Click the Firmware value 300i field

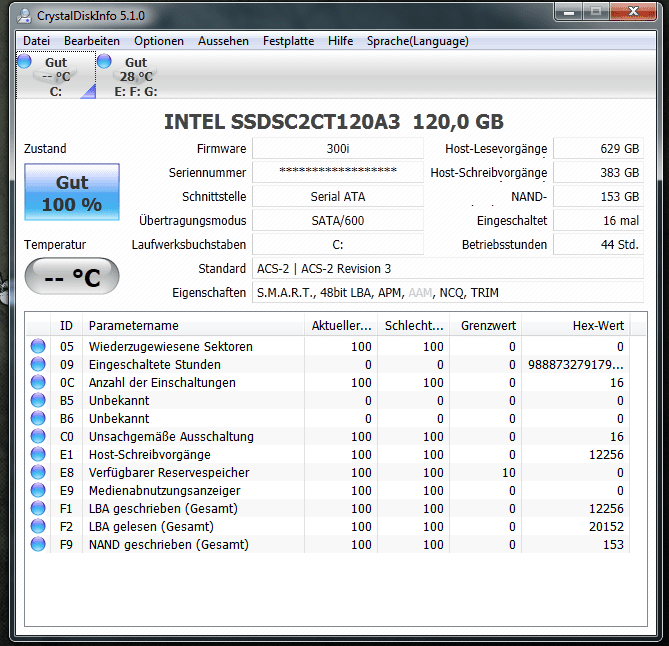pyautogui.click(x=338, y=148)
